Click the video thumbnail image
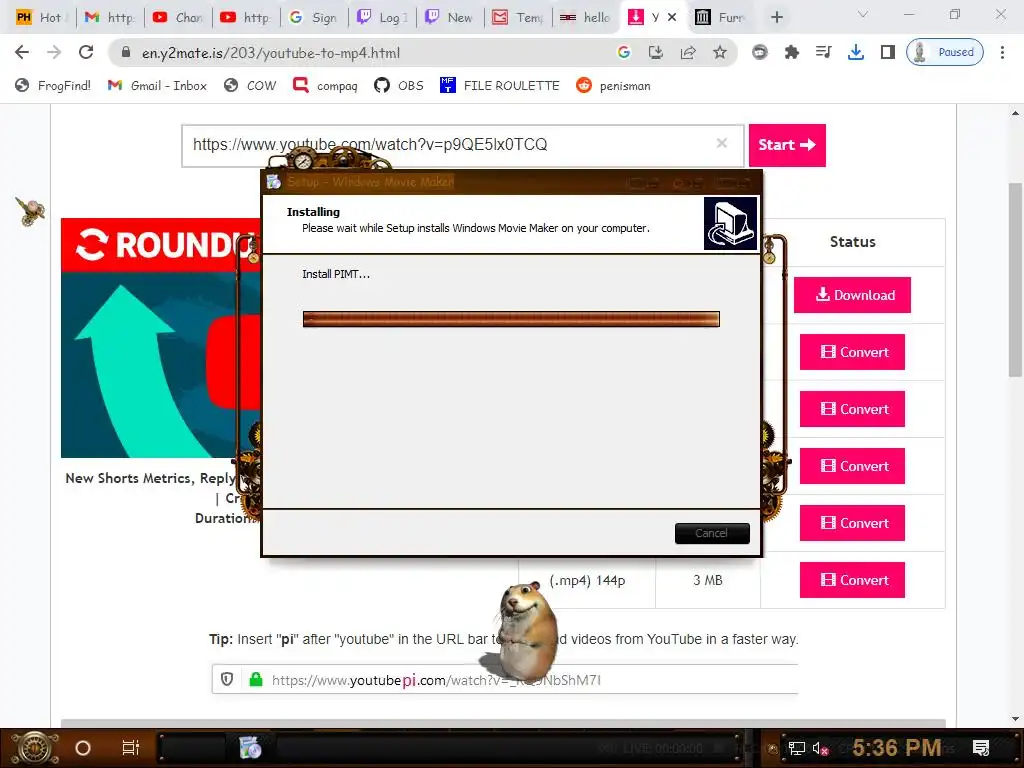This screenshot has width=1024, height=768. tap(160, 338)
